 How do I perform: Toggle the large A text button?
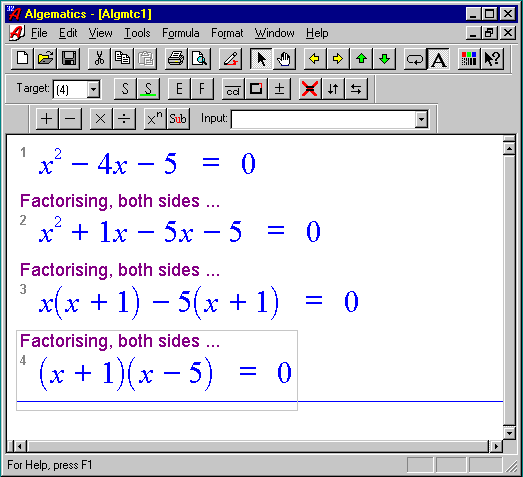pyautogui.click(x=438, y=59)
